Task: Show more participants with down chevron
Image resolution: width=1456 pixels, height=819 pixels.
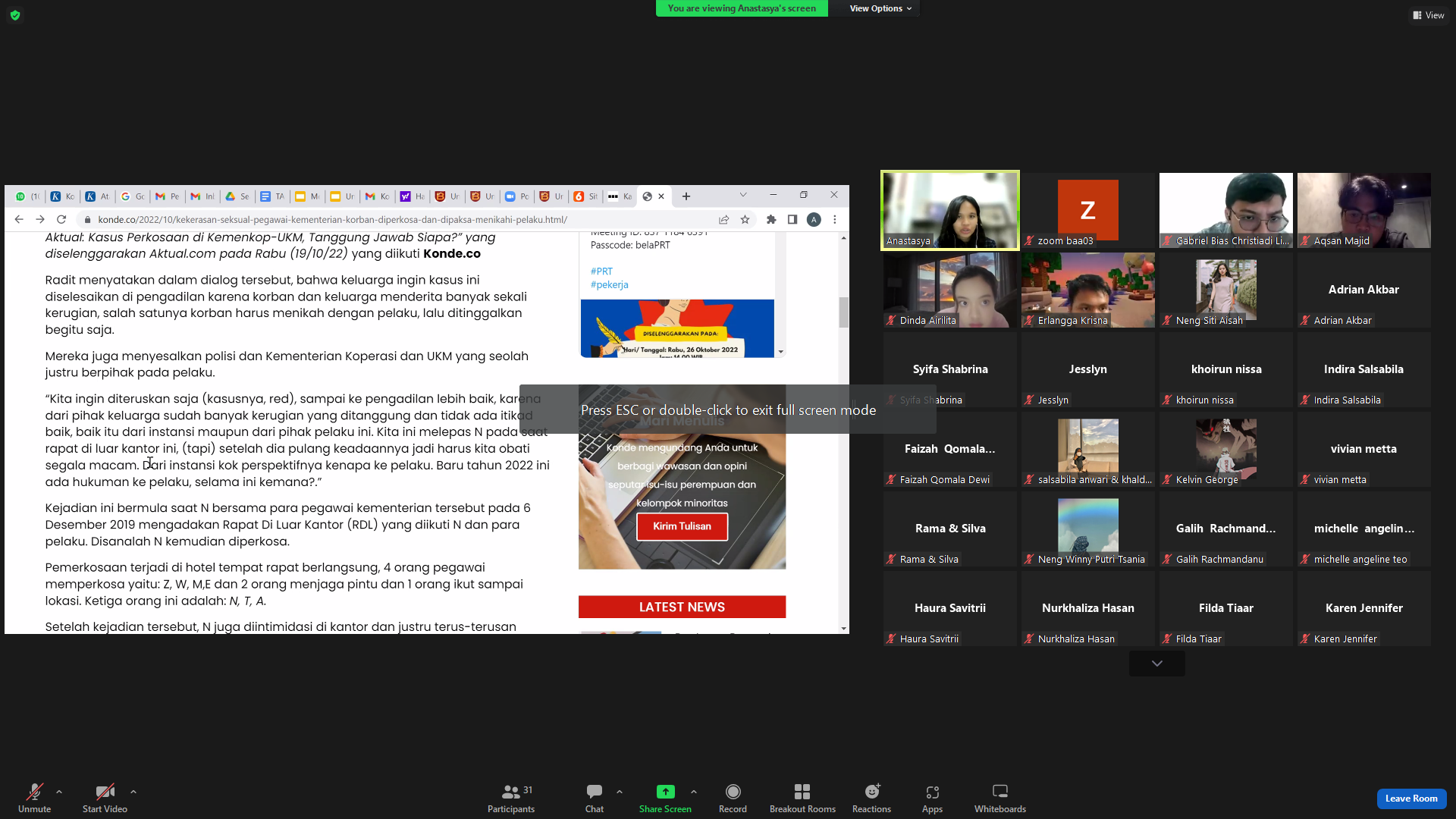Action: pyautogui.click(x=1156, y=664)
